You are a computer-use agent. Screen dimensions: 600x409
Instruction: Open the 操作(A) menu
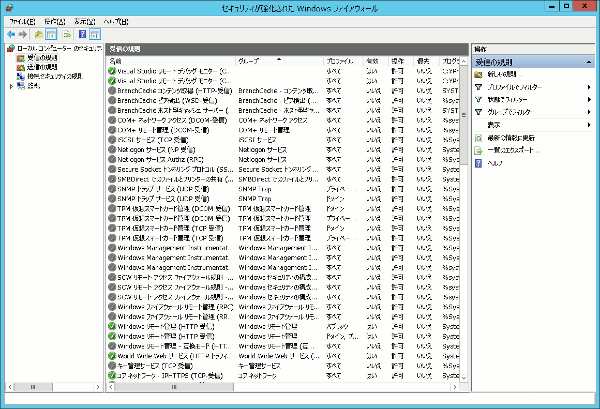[55, 21]
